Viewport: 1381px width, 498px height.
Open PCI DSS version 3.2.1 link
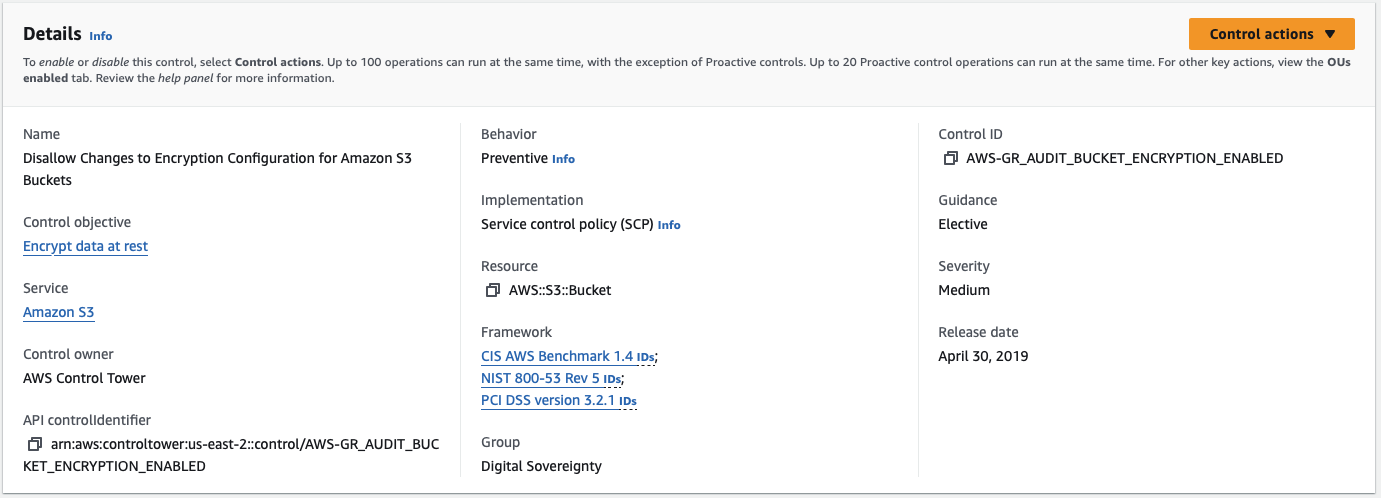548,400
